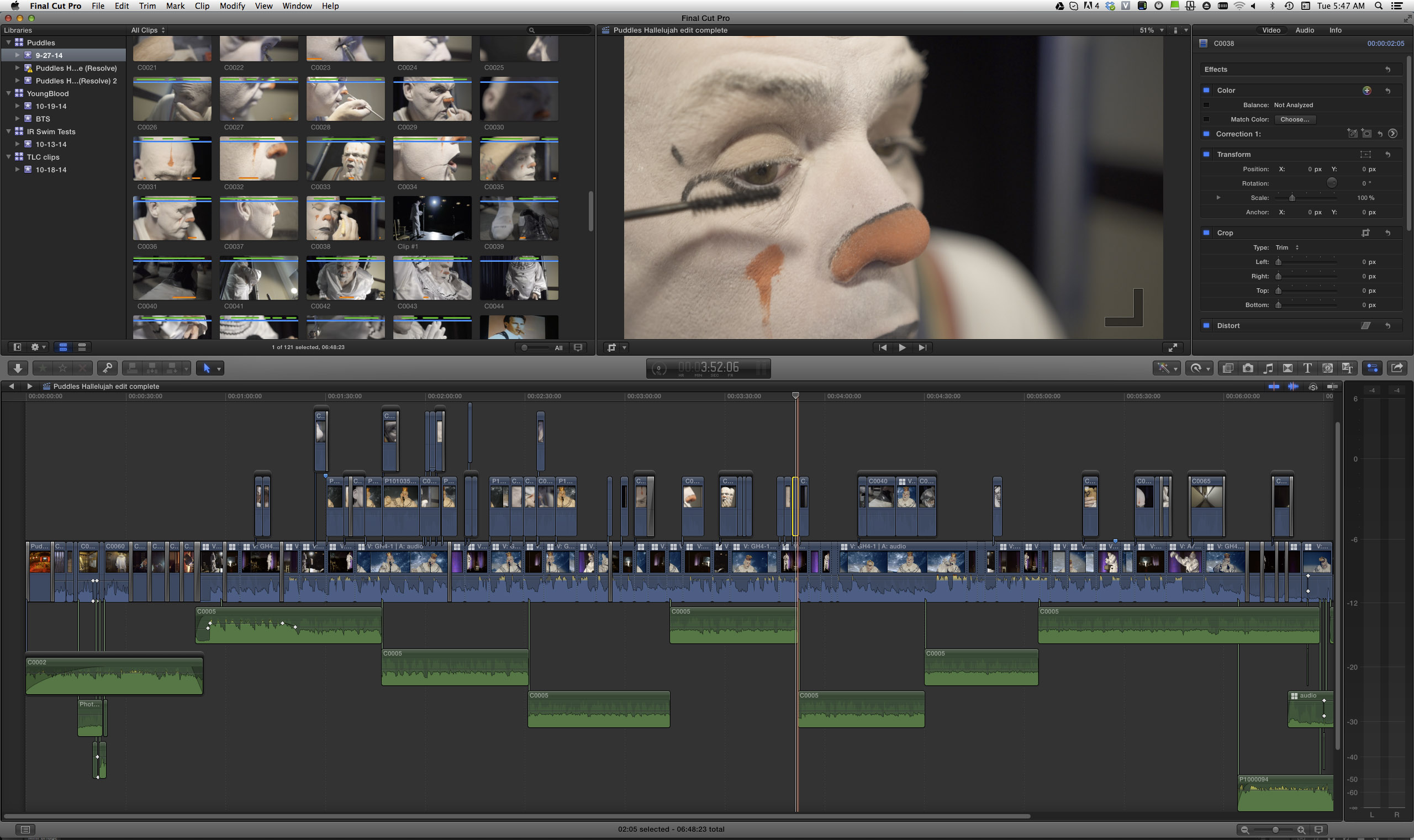This screenshot has width=1414, height=840.
Task: Expand the 9-27-14 event
Action: coord(18,55)
